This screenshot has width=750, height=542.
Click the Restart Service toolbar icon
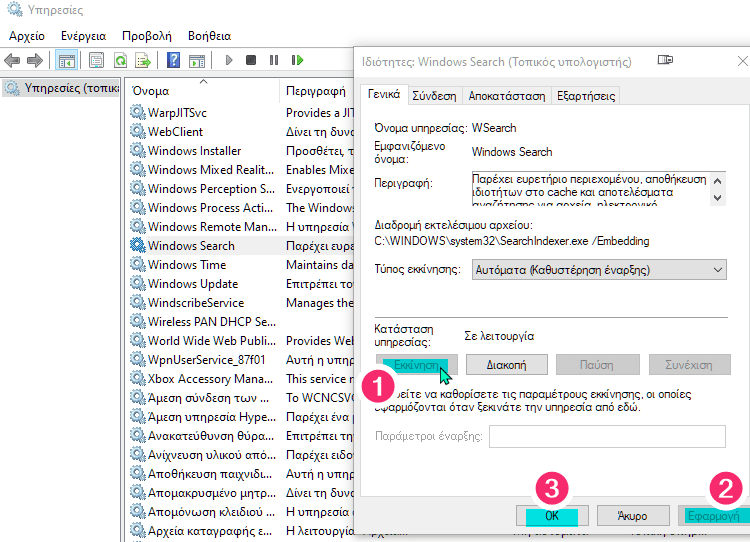(x=297, y=60)
